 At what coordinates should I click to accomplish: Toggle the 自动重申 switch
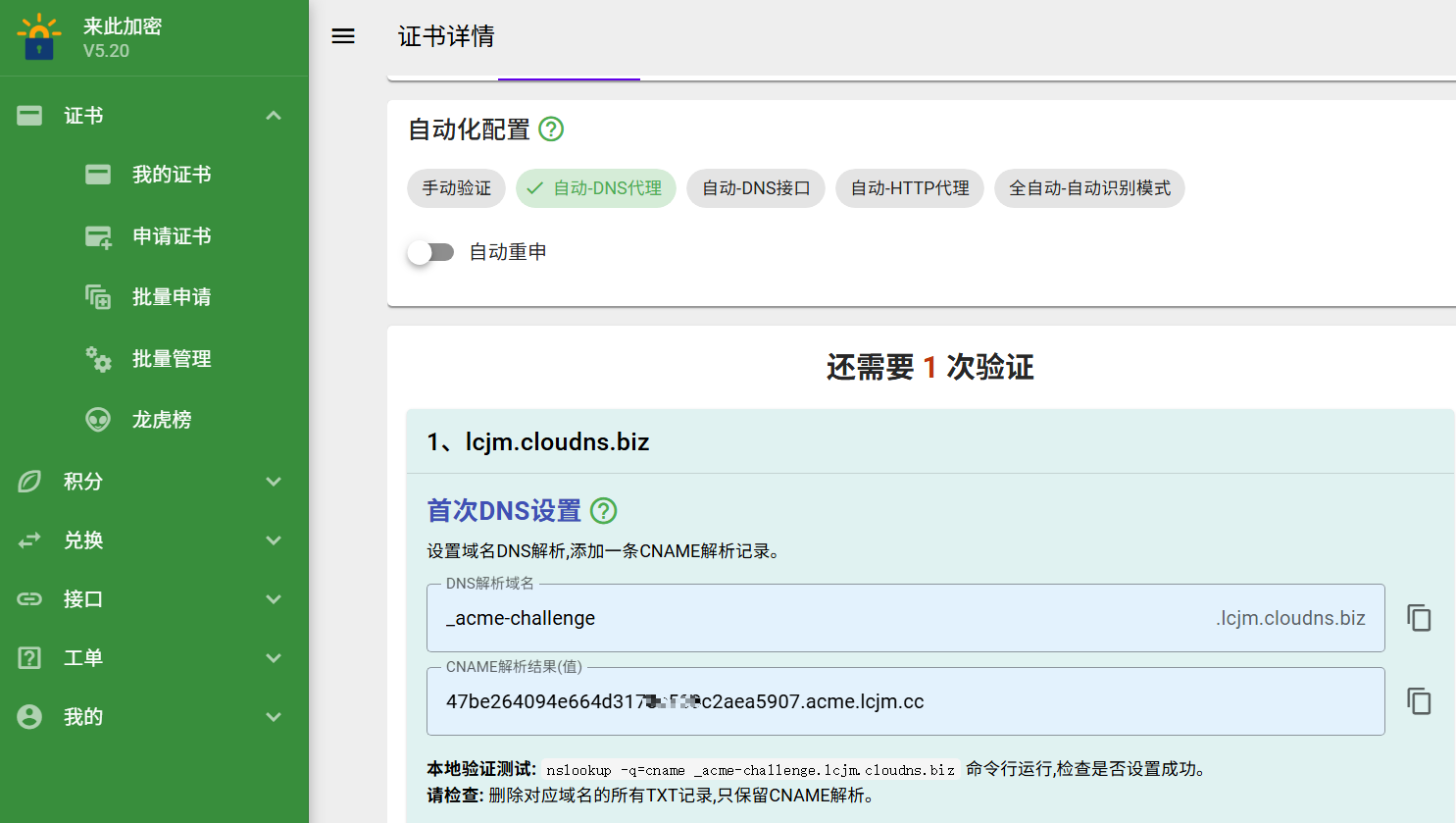pyautogui.click(x=431, y=252)
